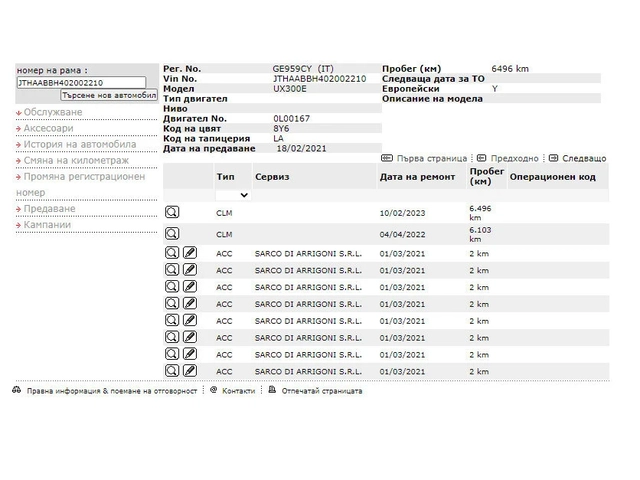640x480 pixels.
Task: Click the Търсене нов автомобил button
Action: (109, 95)
